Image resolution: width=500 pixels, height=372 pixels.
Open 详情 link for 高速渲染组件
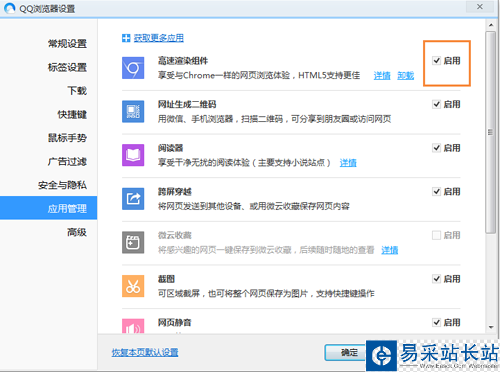click(382, 76)
